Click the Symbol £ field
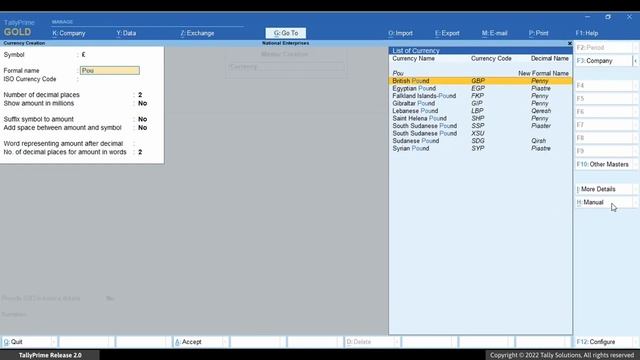The width and height of the screenshot is (640, 360). coord(83,55)
